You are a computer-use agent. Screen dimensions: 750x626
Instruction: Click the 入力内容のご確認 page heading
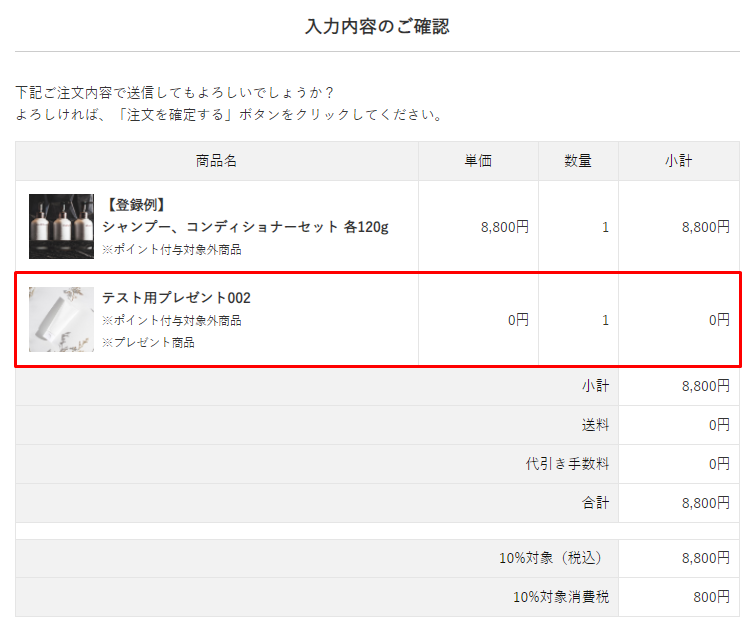coord(376,27)
